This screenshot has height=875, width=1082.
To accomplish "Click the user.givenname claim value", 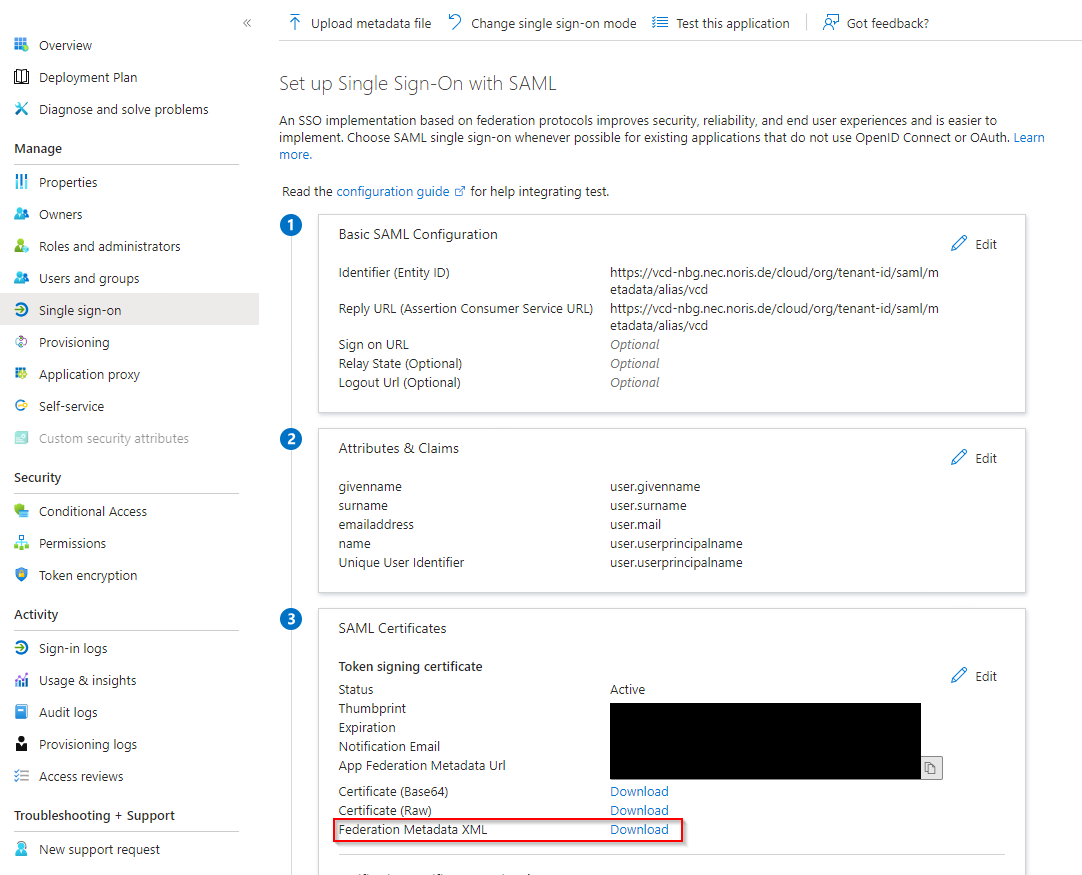I will coord(655,486).
